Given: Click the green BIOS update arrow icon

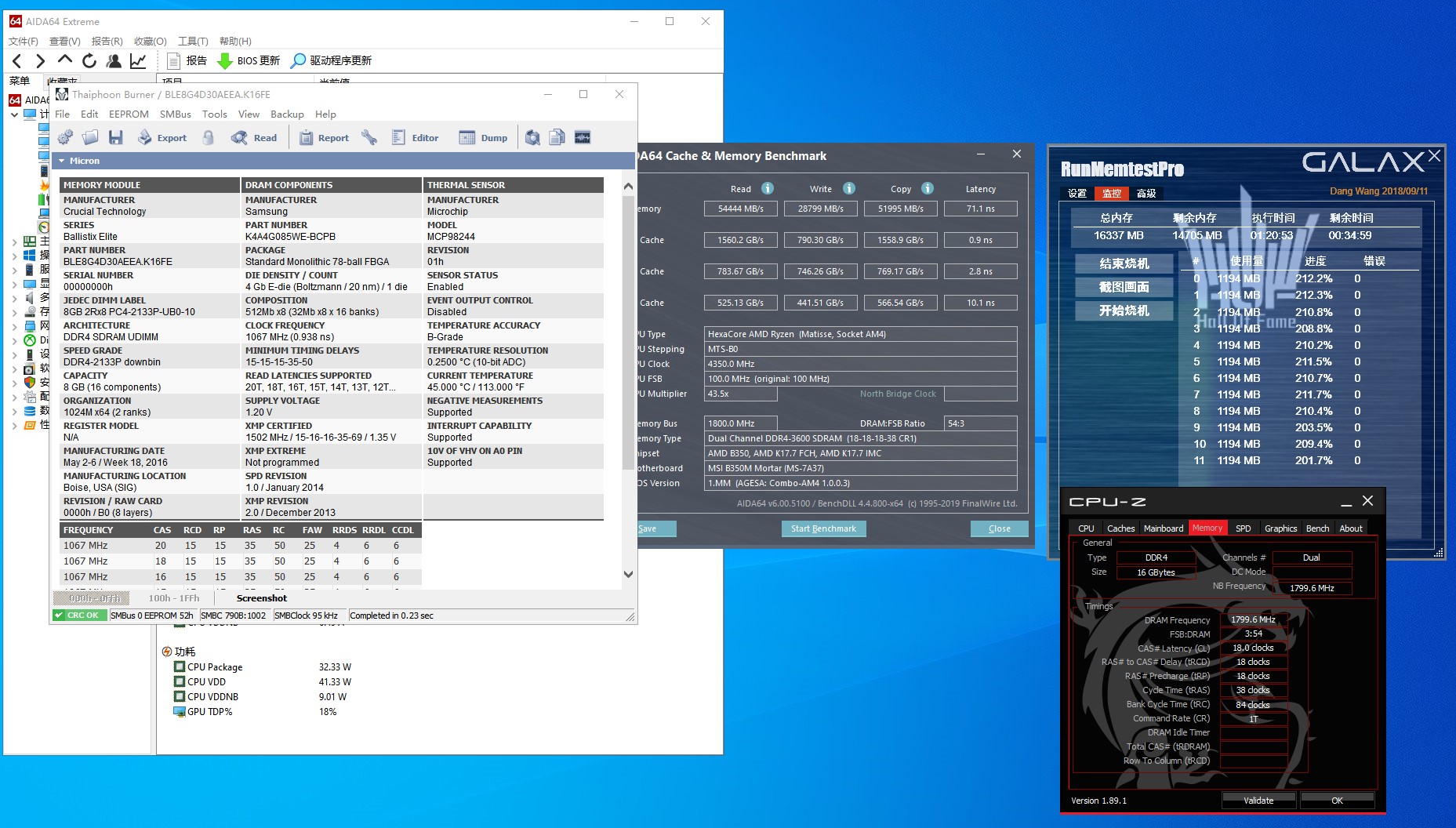Looking at the screenshot, I should [224, 60].
